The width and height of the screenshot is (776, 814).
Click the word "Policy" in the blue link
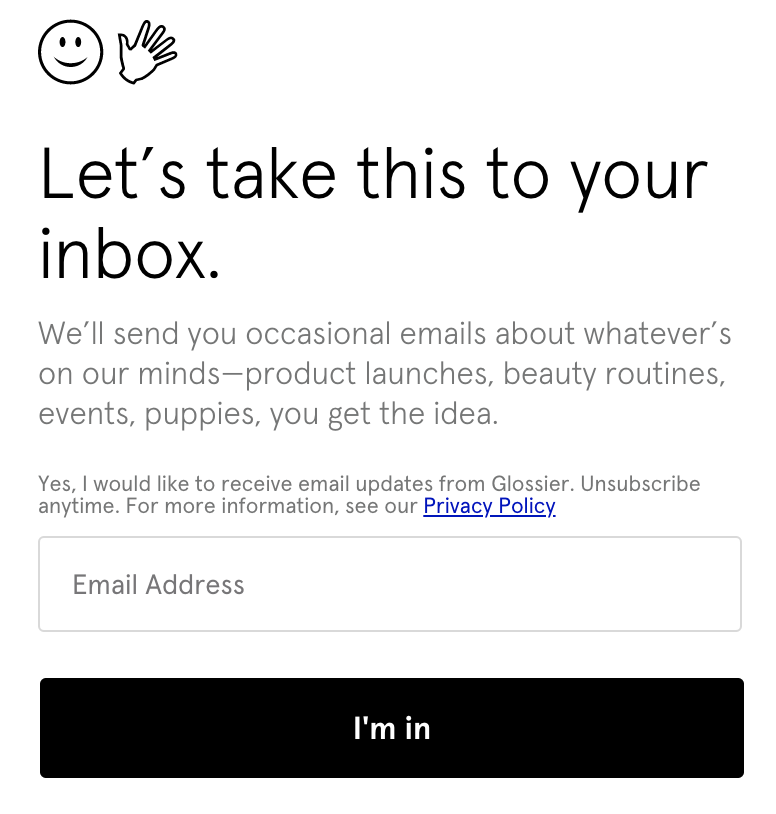click(x=527, y=506)
